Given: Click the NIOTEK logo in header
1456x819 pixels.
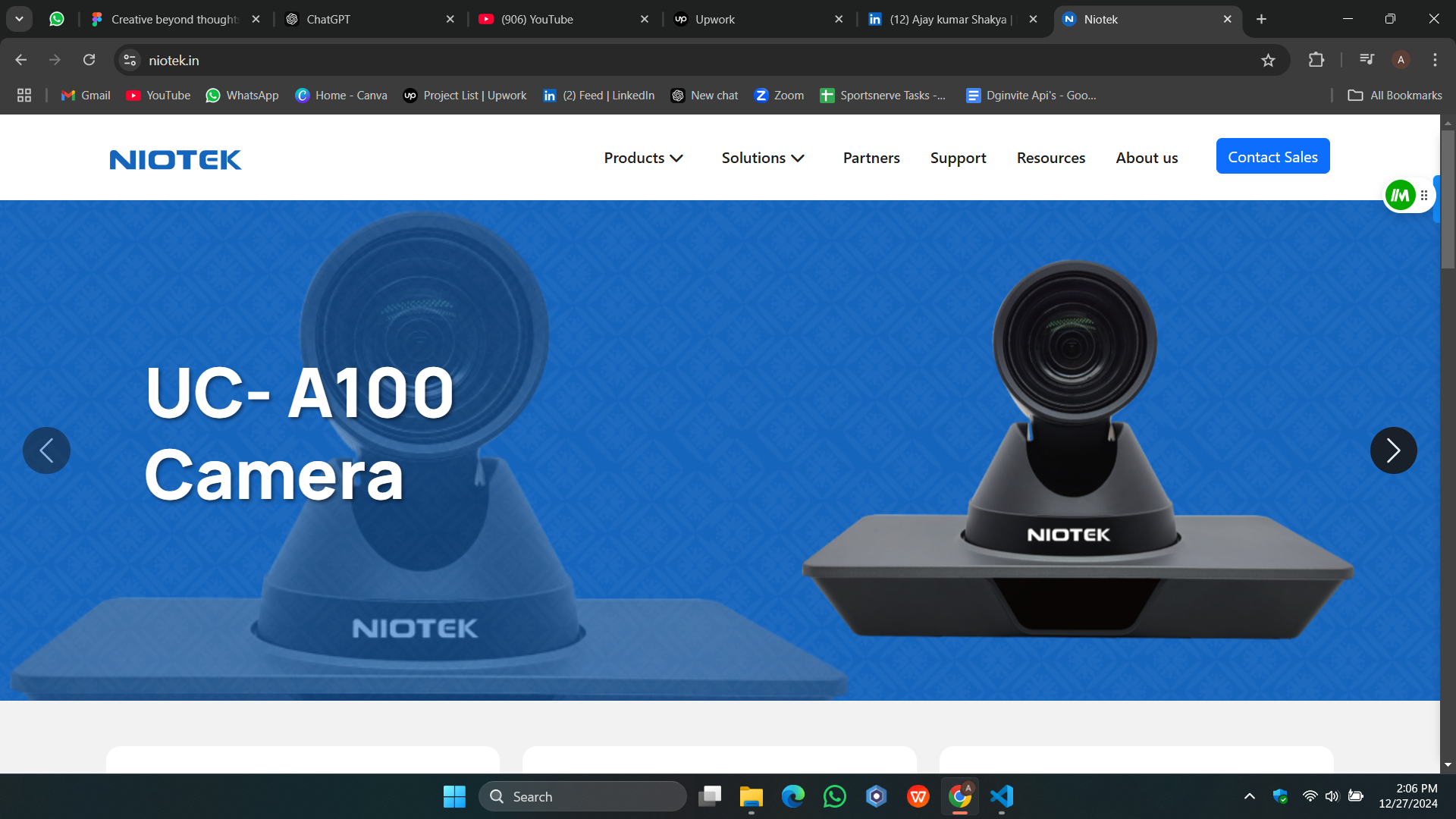Looking at the screenshot, I should coord(175,159).
